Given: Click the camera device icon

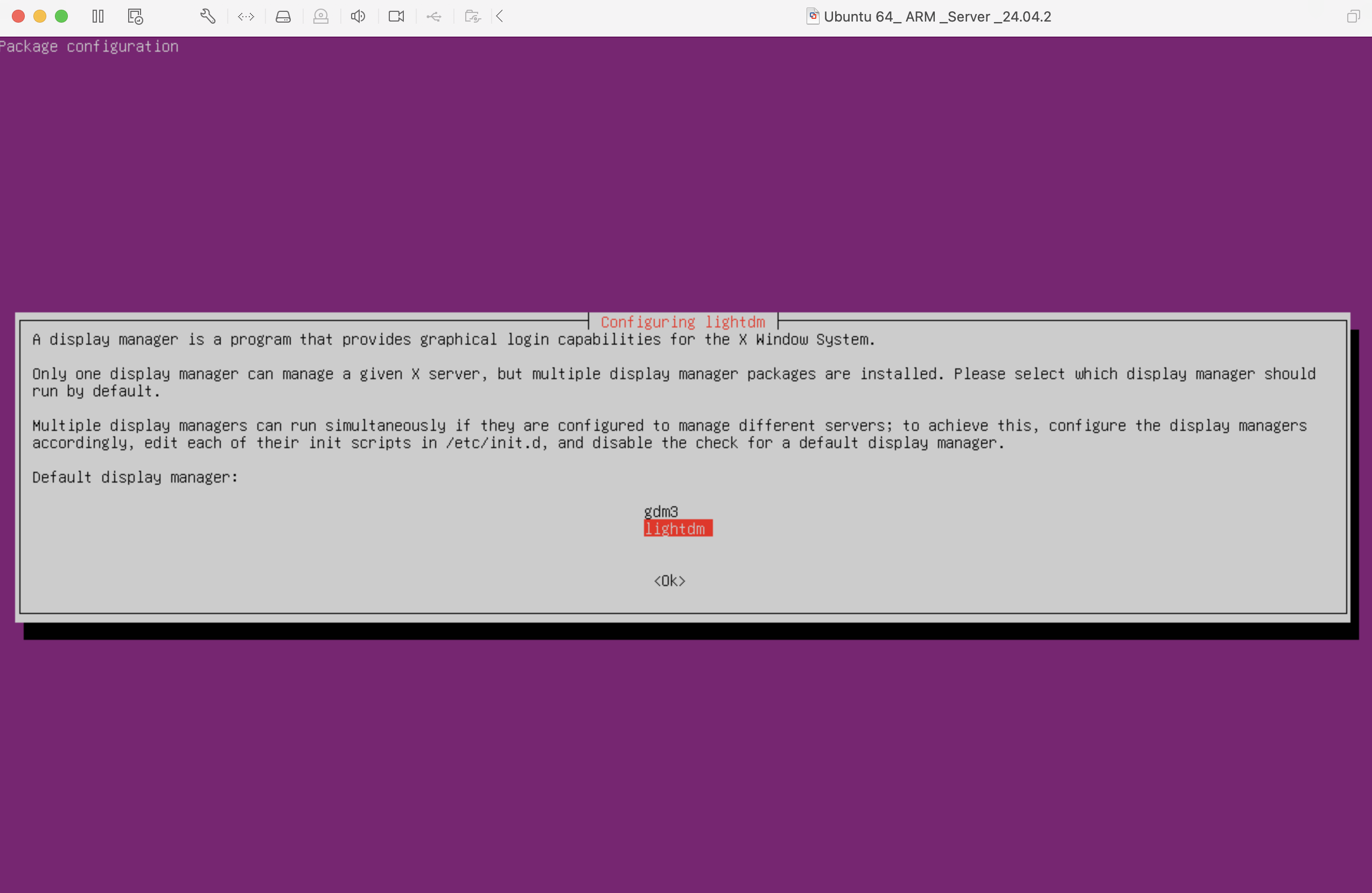Looking at the screenshot, I should 396,16.
